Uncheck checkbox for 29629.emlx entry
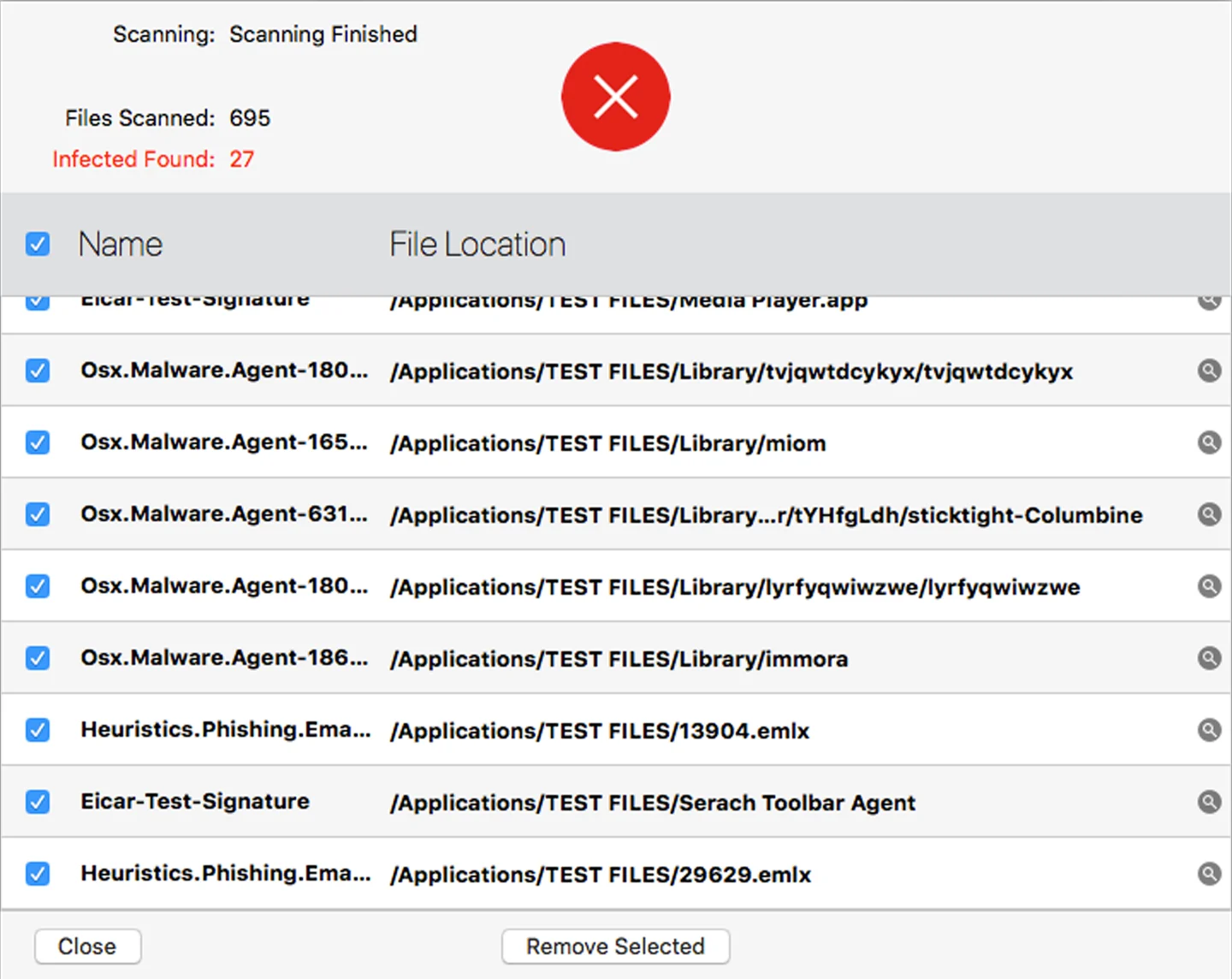Screen dimensions: 1232x979 point(38,874)
